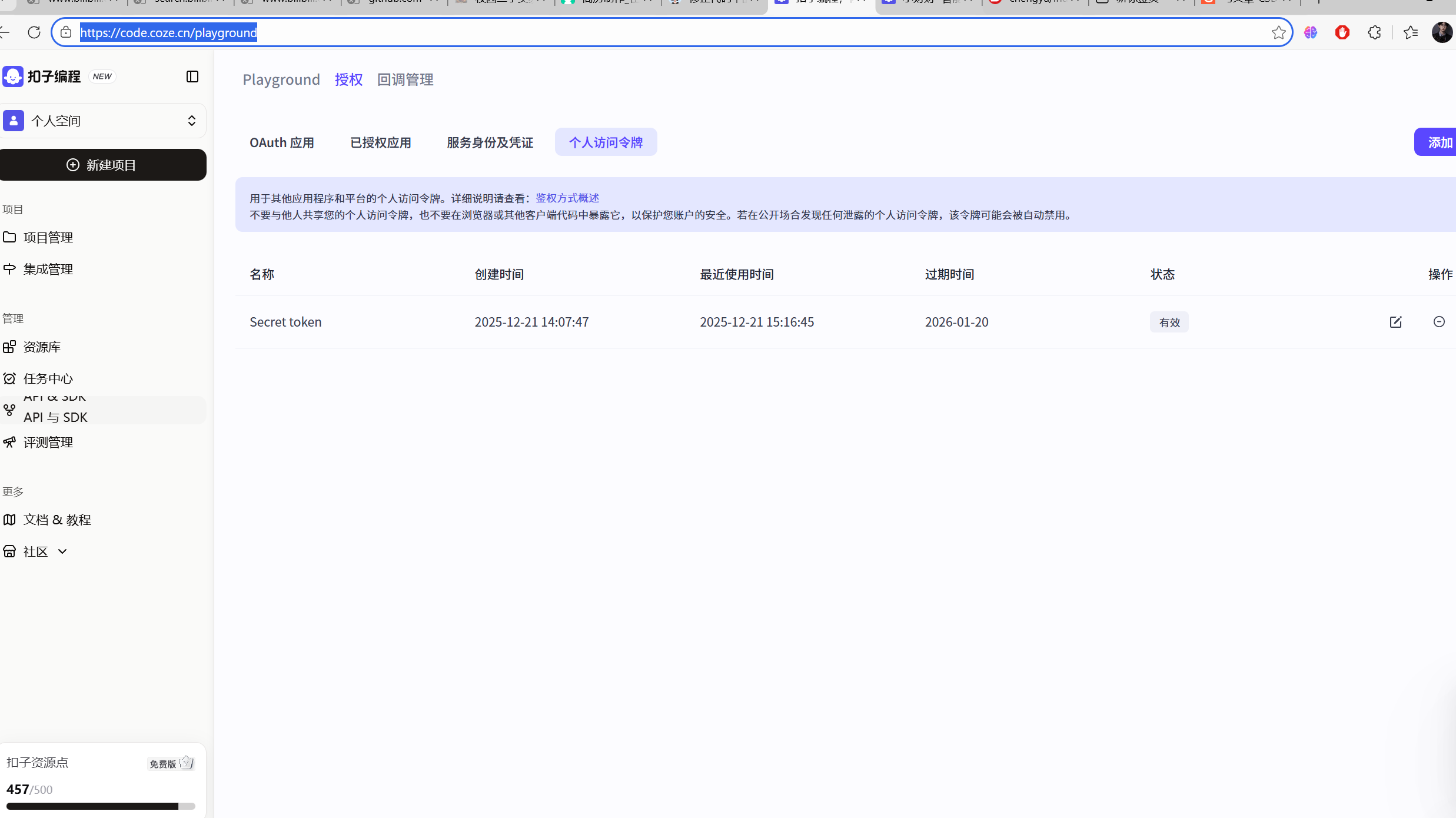The width and height of the screenshot is (1456, 818).
Task: Bookmark this page star icon
Action: (x=1278, y=32)
